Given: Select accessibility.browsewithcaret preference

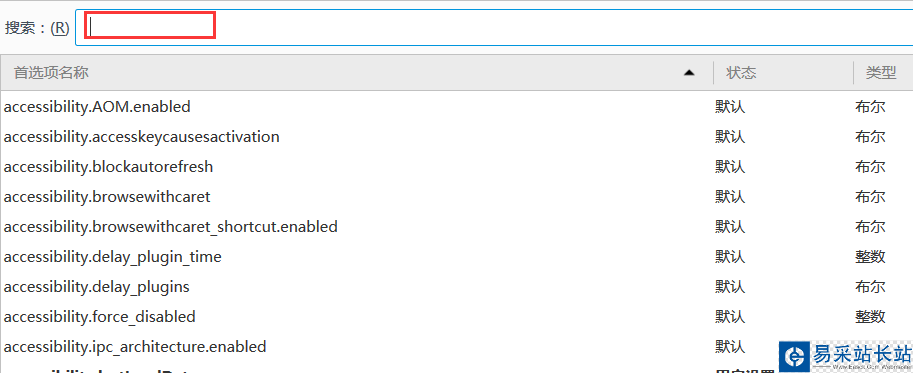Looking at the screenshot, I should click(x=456, y=197).
